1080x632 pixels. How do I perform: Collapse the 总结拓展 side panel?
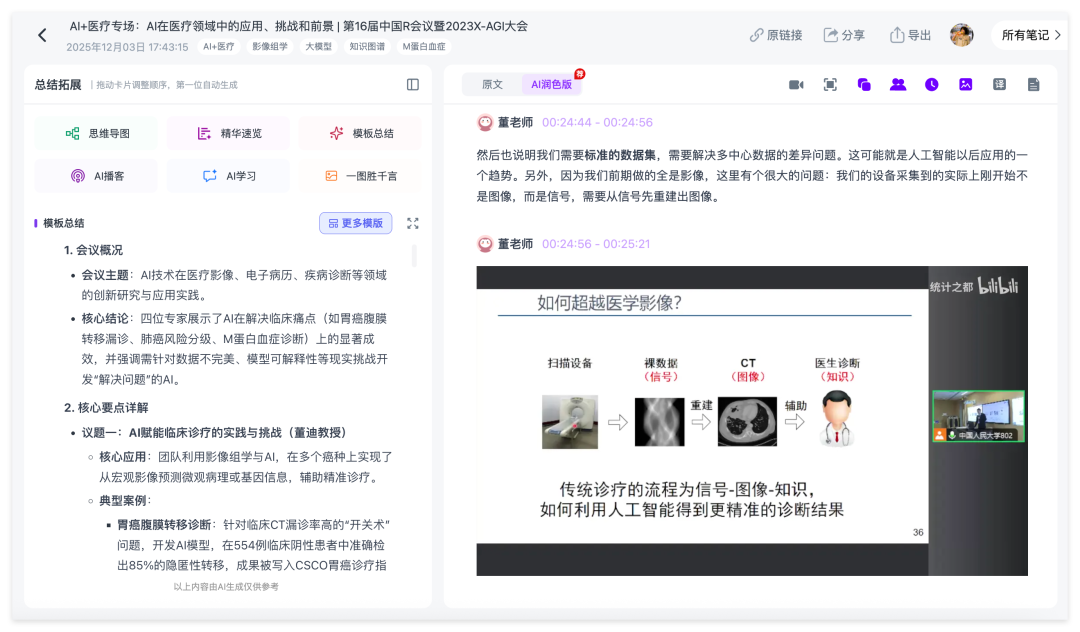413,85
